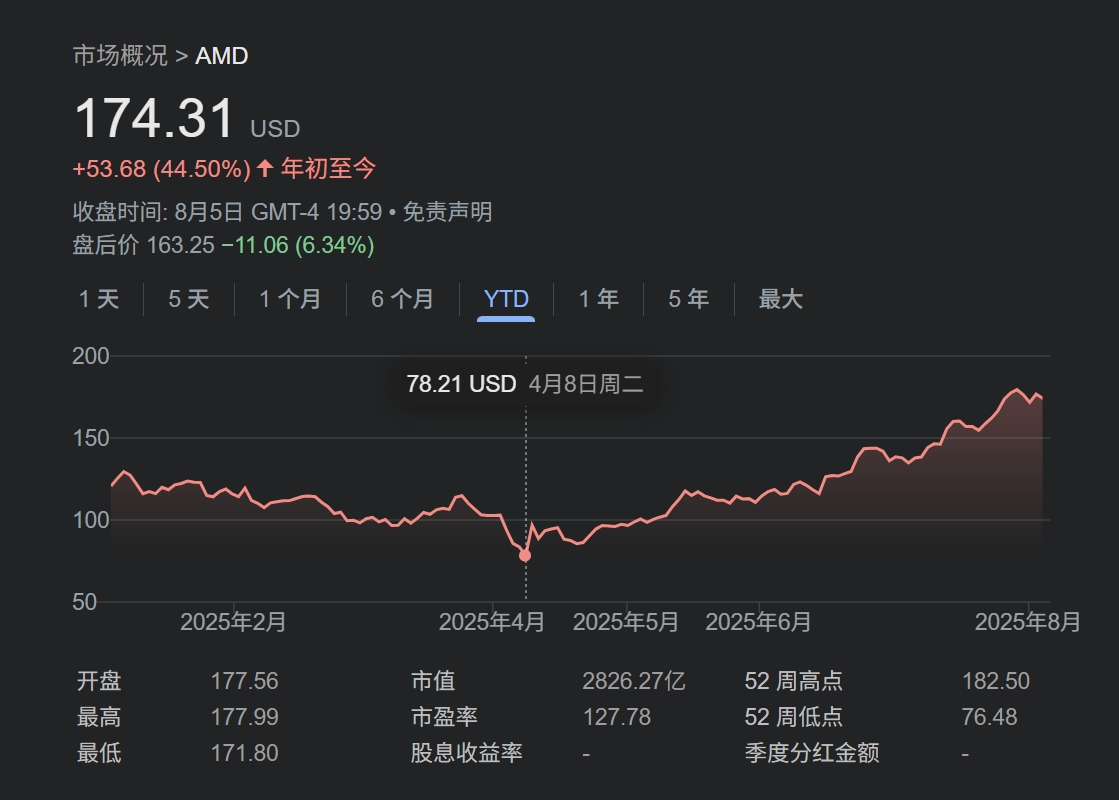1119x800 pixels.
Task: Click the red data point marker on chart
Action: point(525,555)
